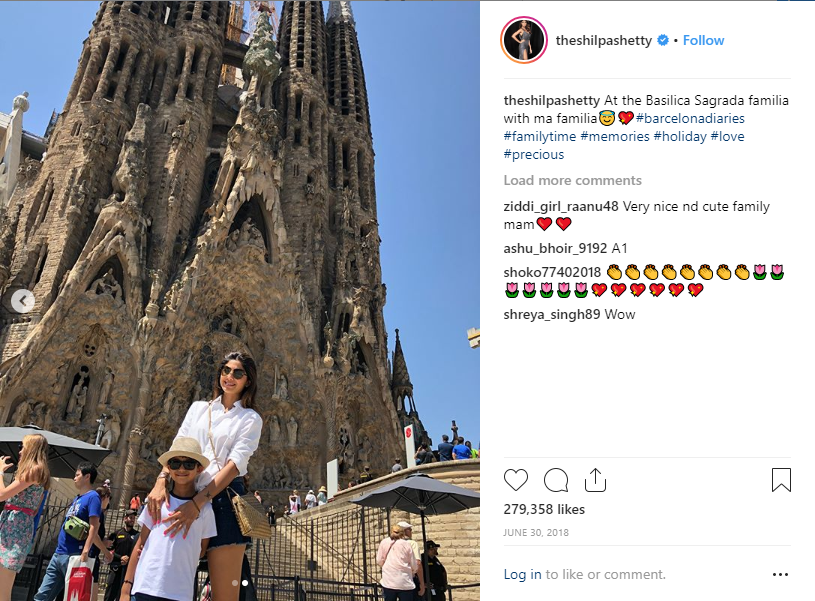
Task: Open the #precious hashtag
Action: pos(533,154)
